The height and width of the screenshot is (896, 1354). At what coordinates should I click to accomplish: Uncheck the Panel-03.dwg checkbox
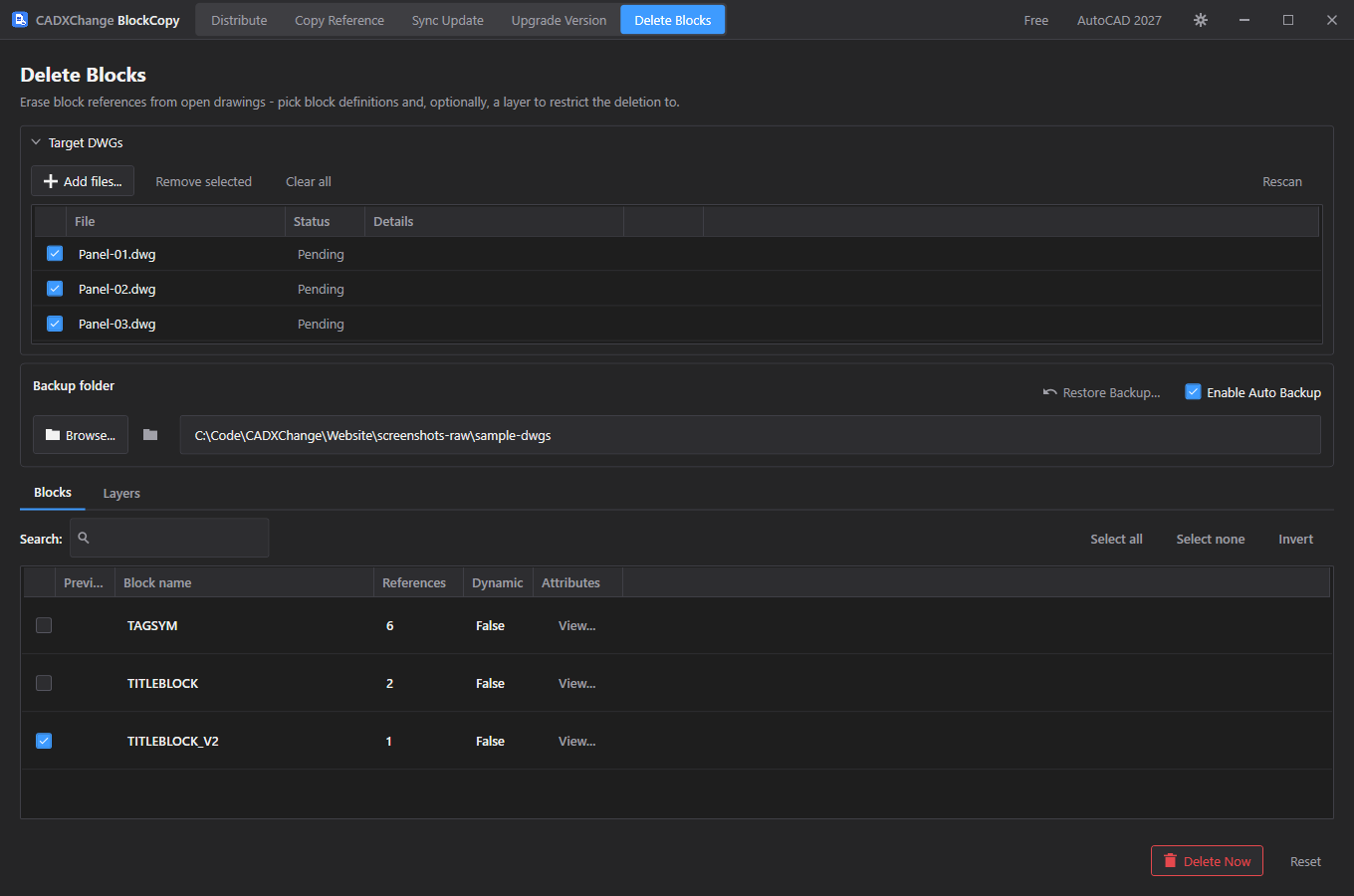[x=55, y=324]
